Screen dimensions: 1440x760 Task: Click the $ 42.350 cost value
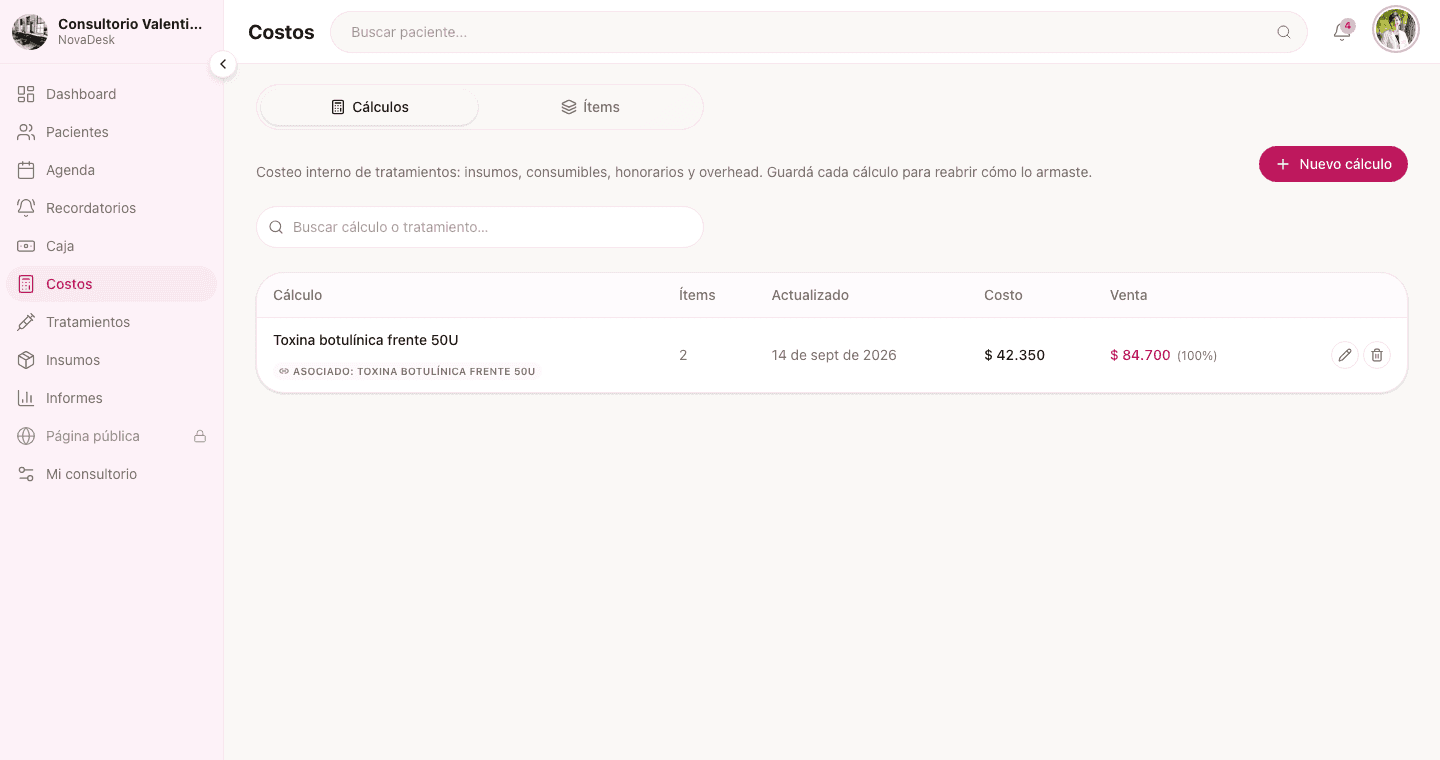(1014, 355)
